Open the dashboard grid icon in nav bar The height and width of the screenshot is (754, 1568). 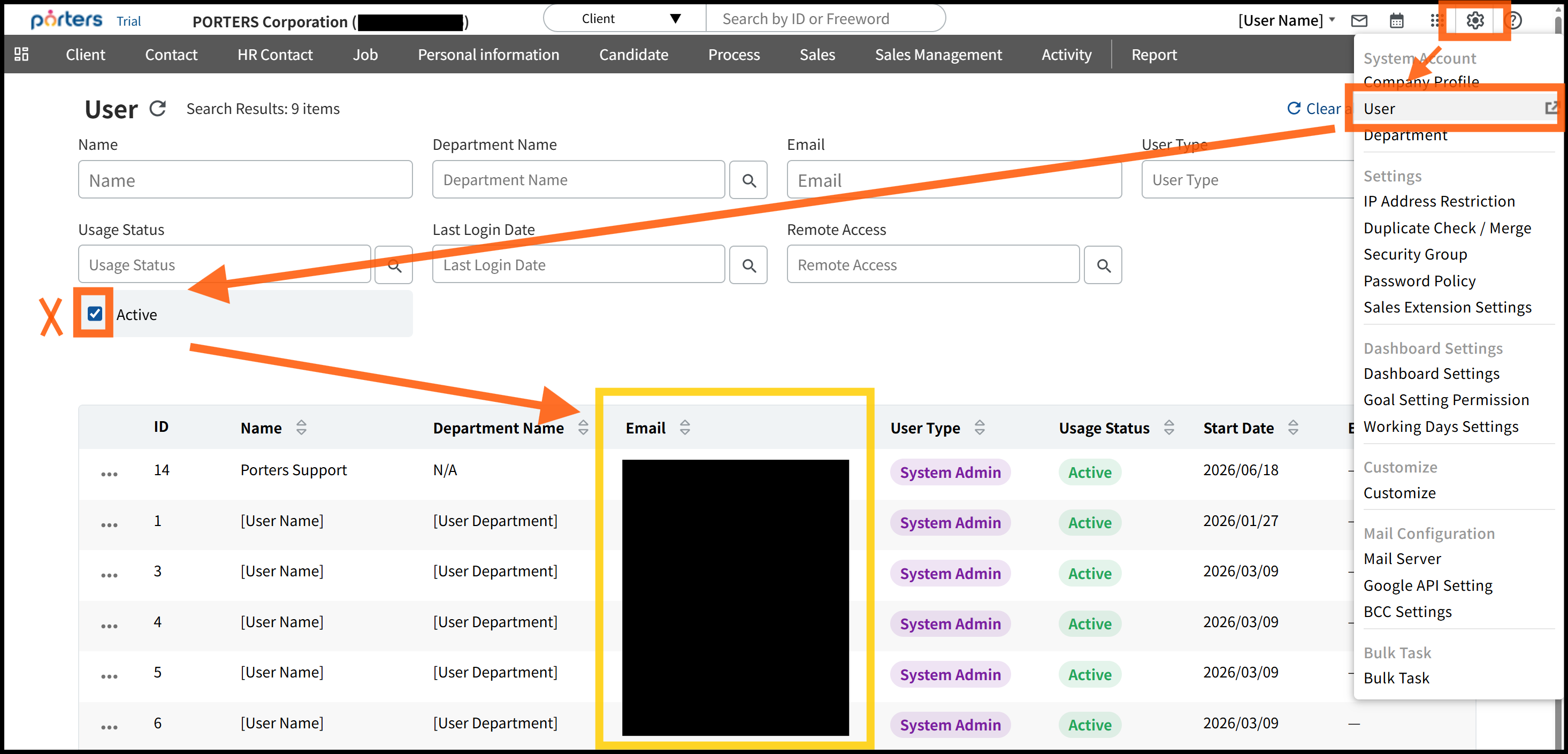coord(21,54)
